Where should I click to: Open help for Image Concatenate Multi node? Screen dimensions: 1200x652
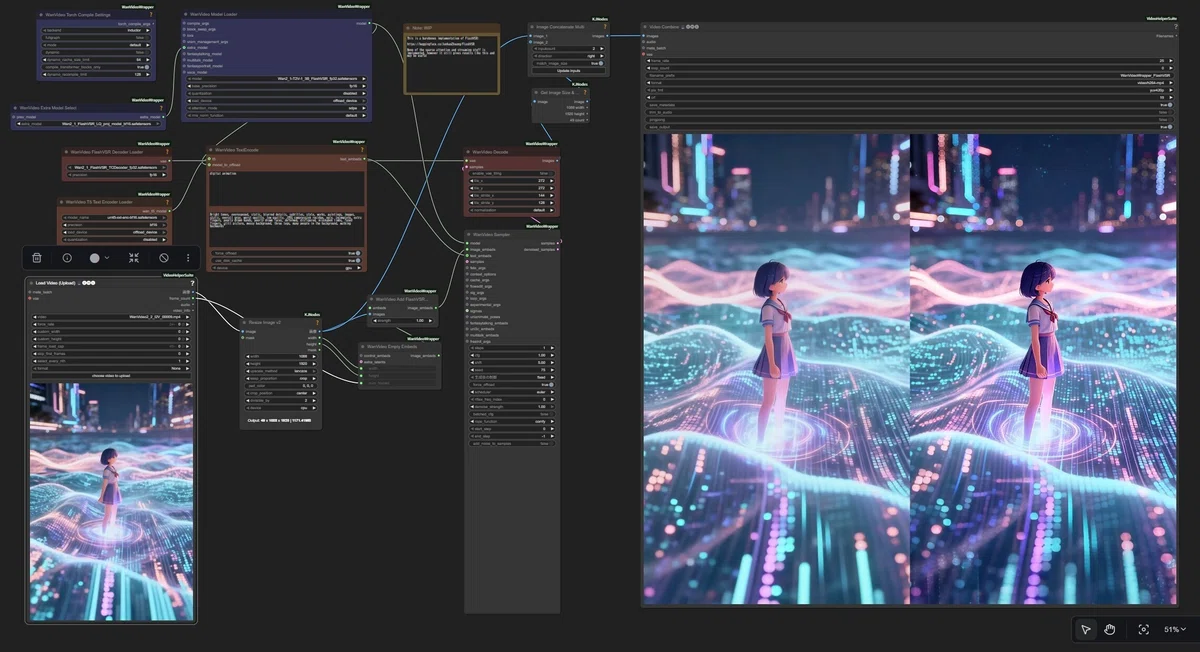coord(604,26)
